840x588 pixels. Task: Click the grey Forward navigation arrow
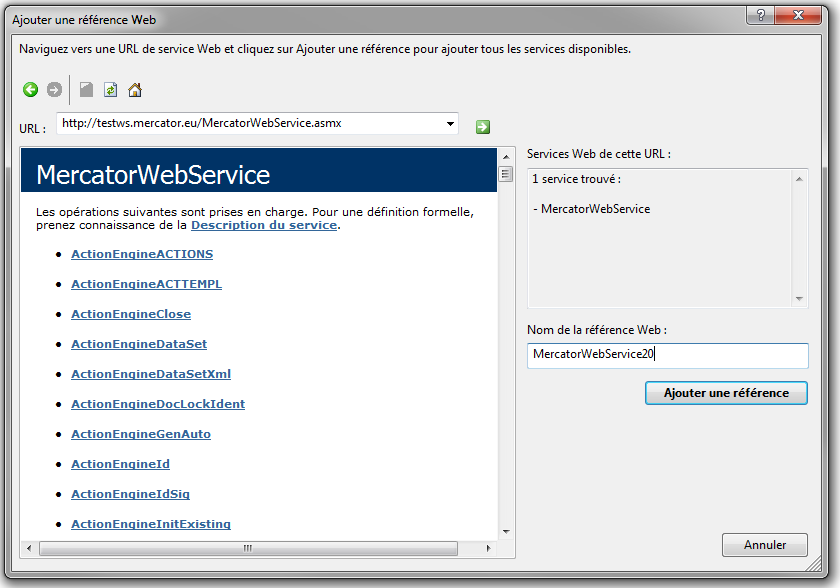point(54,90)
